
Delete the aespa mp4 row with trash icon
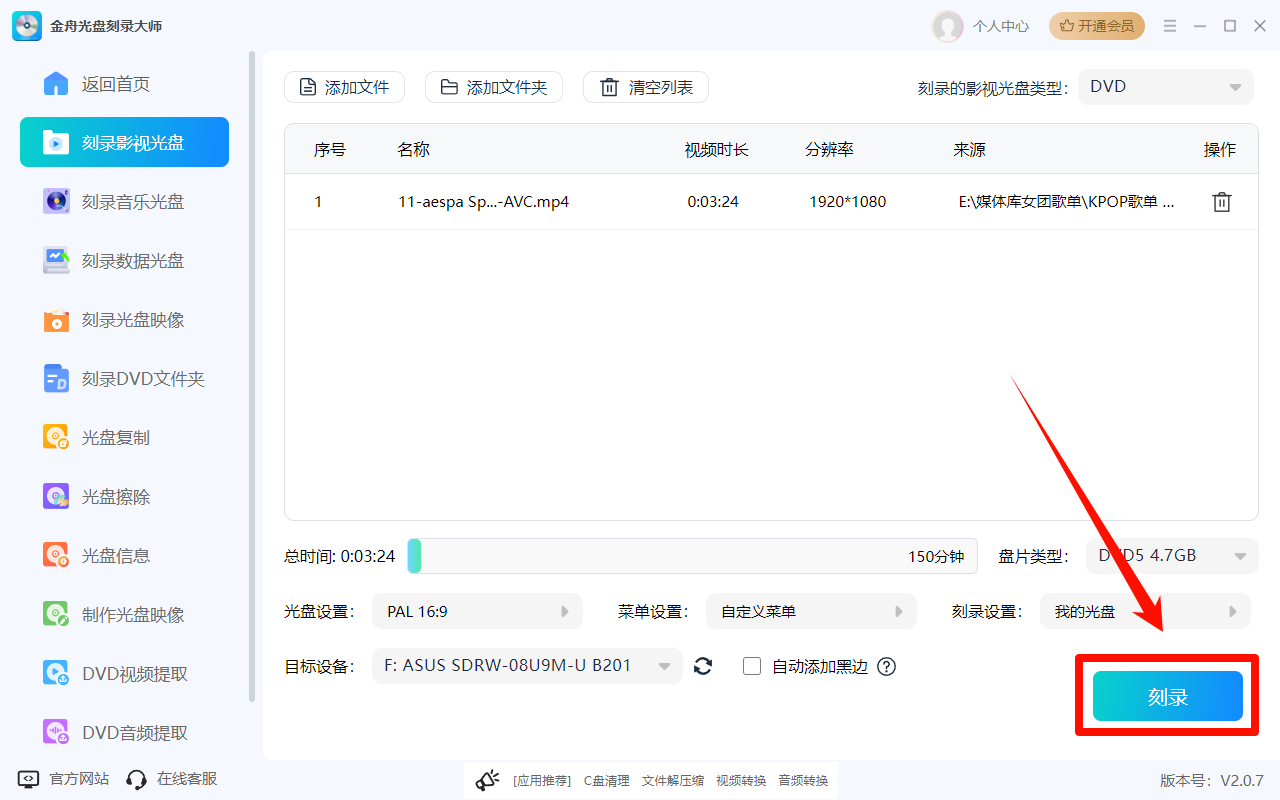pos(1221,202)
